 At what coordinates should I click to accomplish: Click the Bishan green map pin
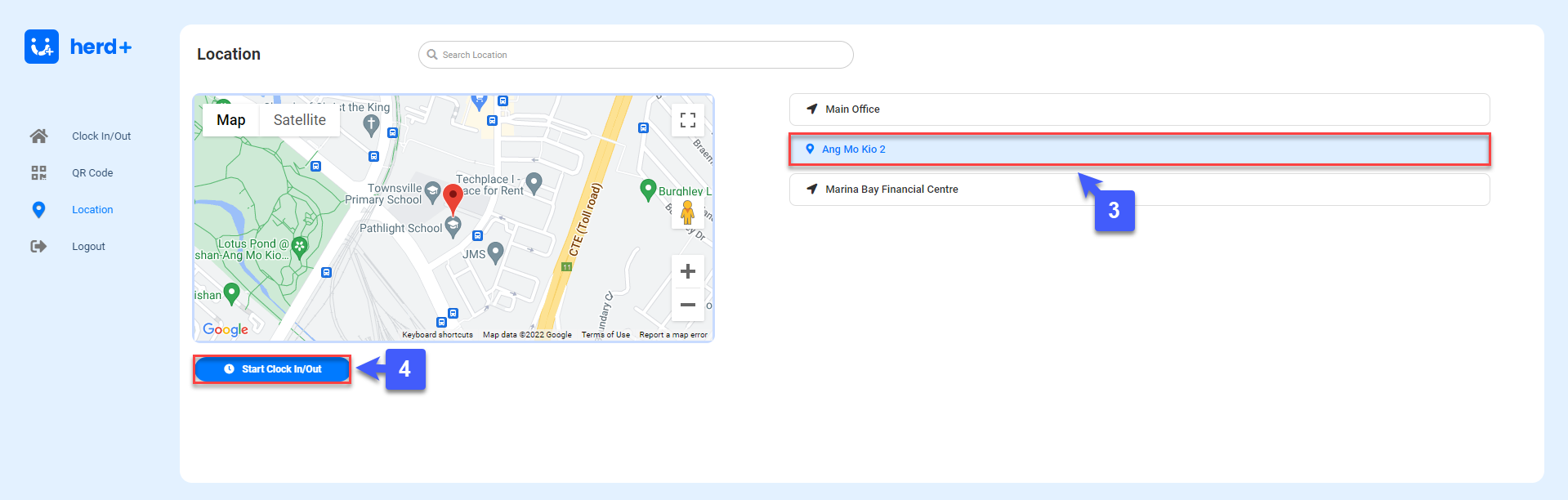(x=231, y=293)
